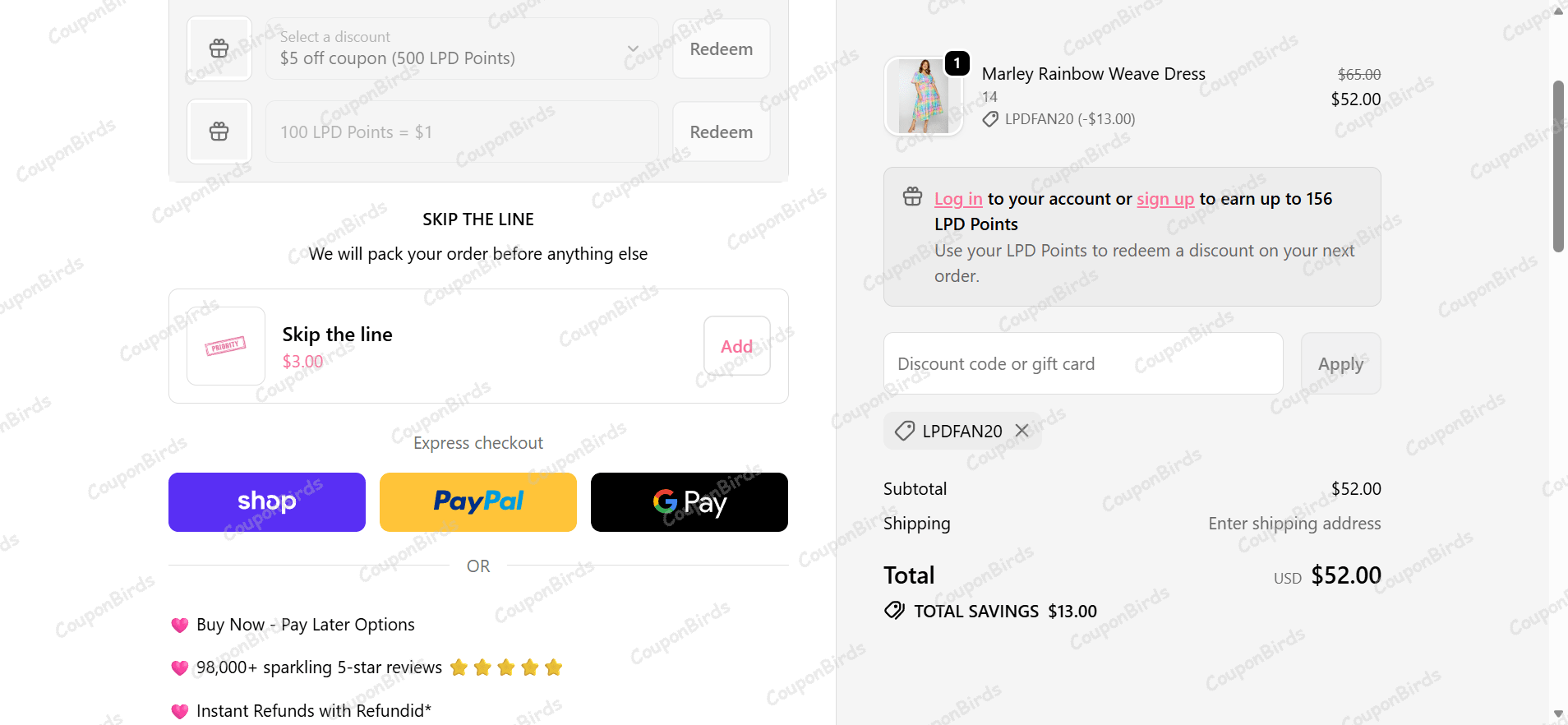Check out with Shop Pay
The height and width of the screenshot is (725, 1568).
click(267, 502)
